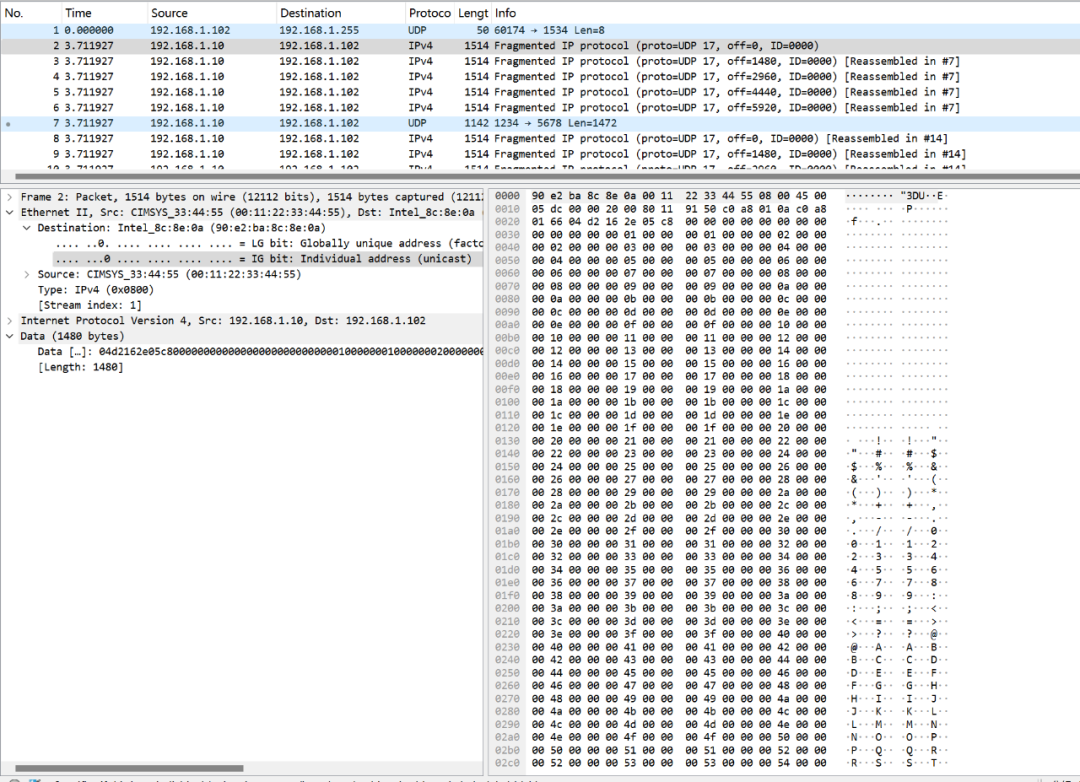This screenshot has height=782, width=1080.
Task: Collapse the Ethernet II tree node
Action: click(10, 212)
